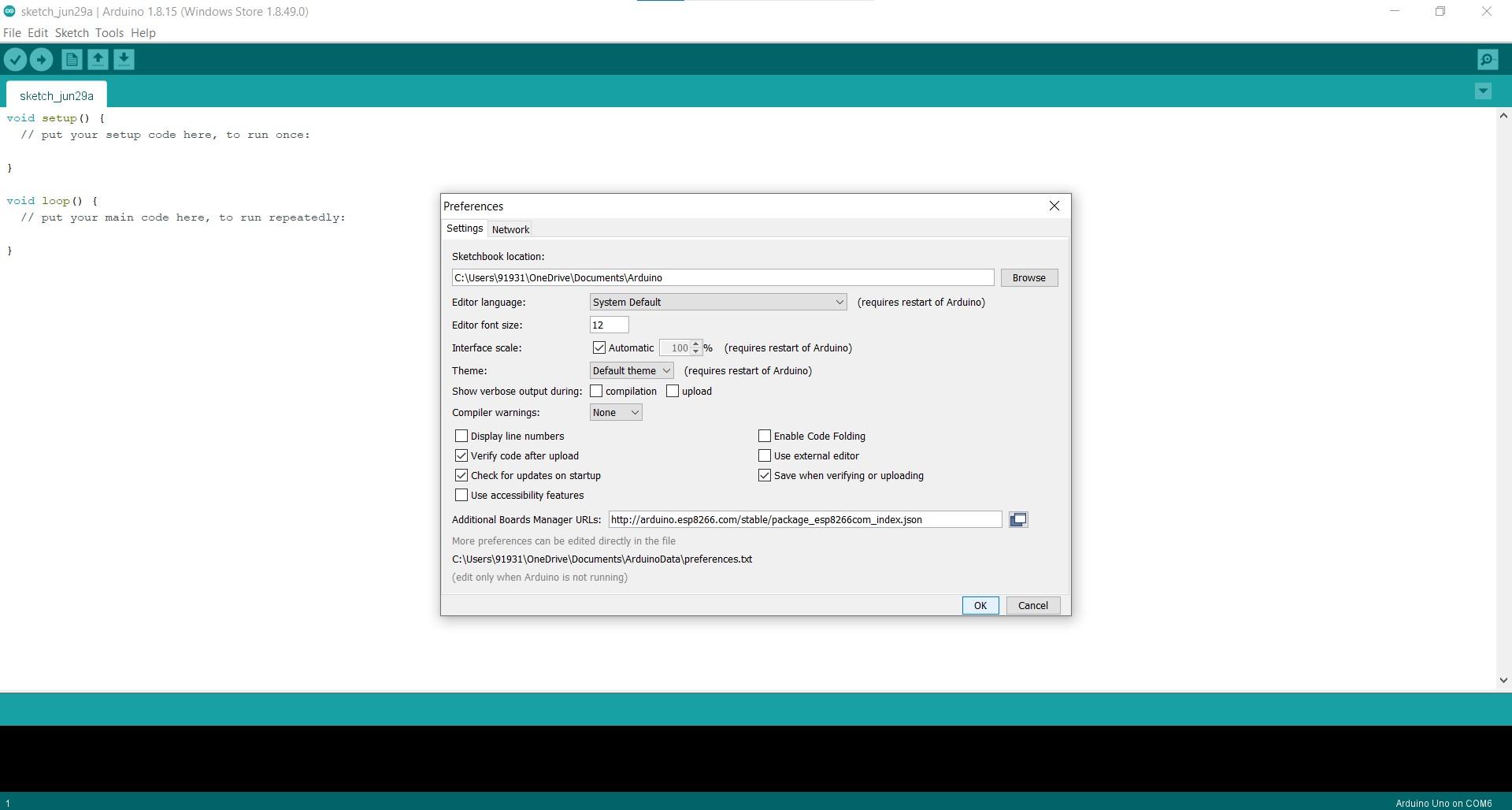Screen dimensions: 1512x810
Task: Decrease interface scale with down stepper
Action: coord(696,351)
